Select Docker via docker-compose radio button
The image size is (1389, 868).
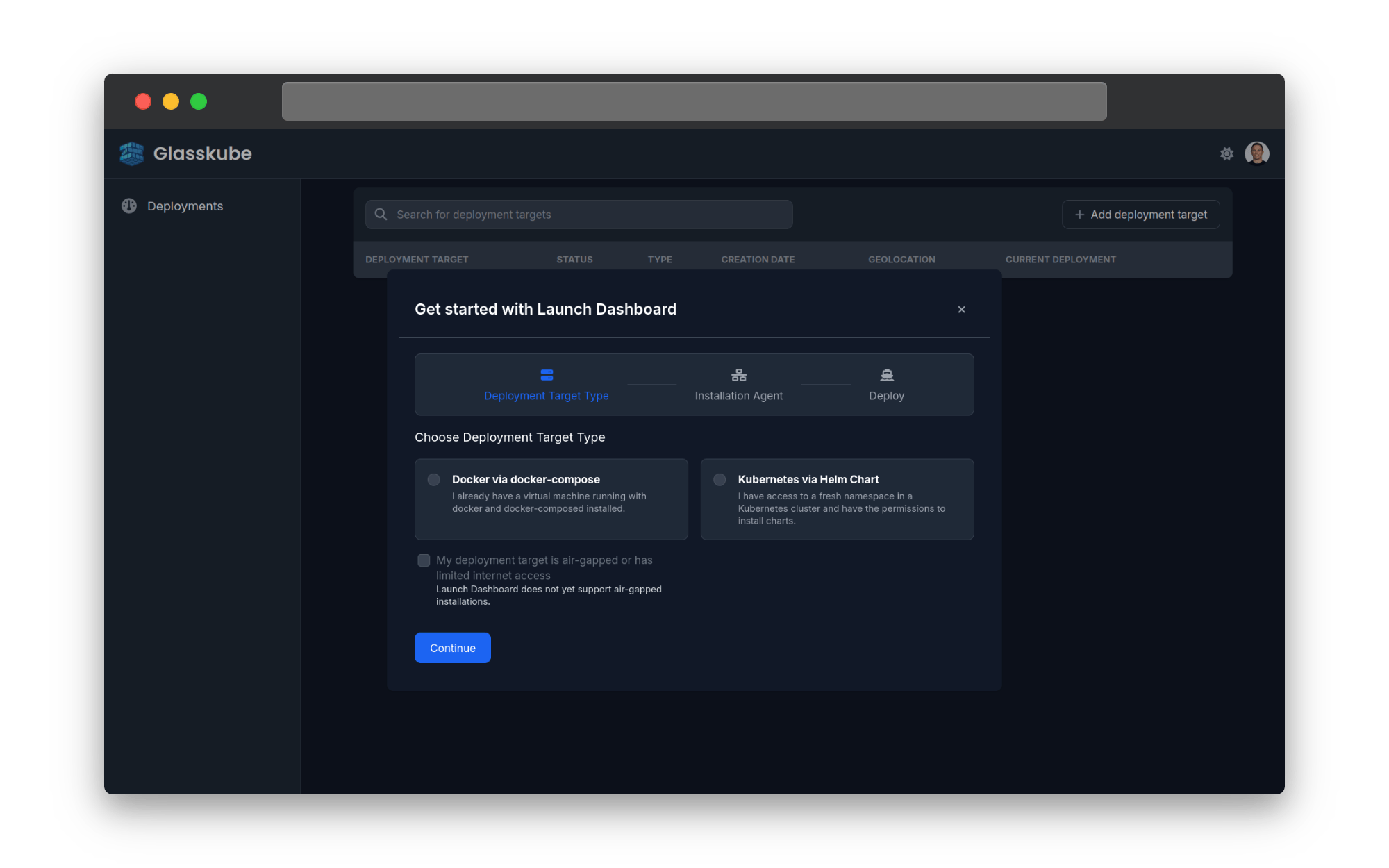coord(433,480)
